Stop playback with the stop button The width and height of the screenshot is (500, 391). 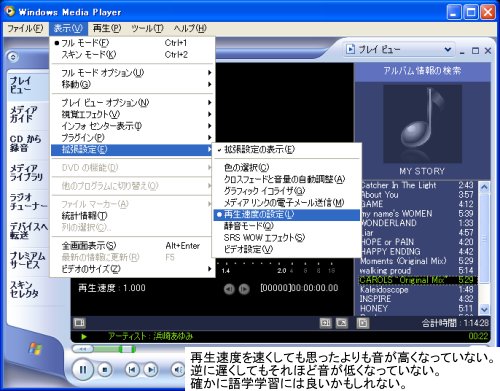pos(105,369)
